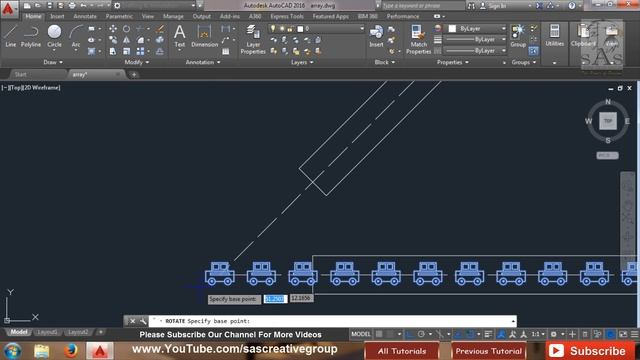Image resolution: width=640 pixels, height=360 pixels.
Task: Click the Explode tool in Modify panel
Action: (x=160, y=40)
